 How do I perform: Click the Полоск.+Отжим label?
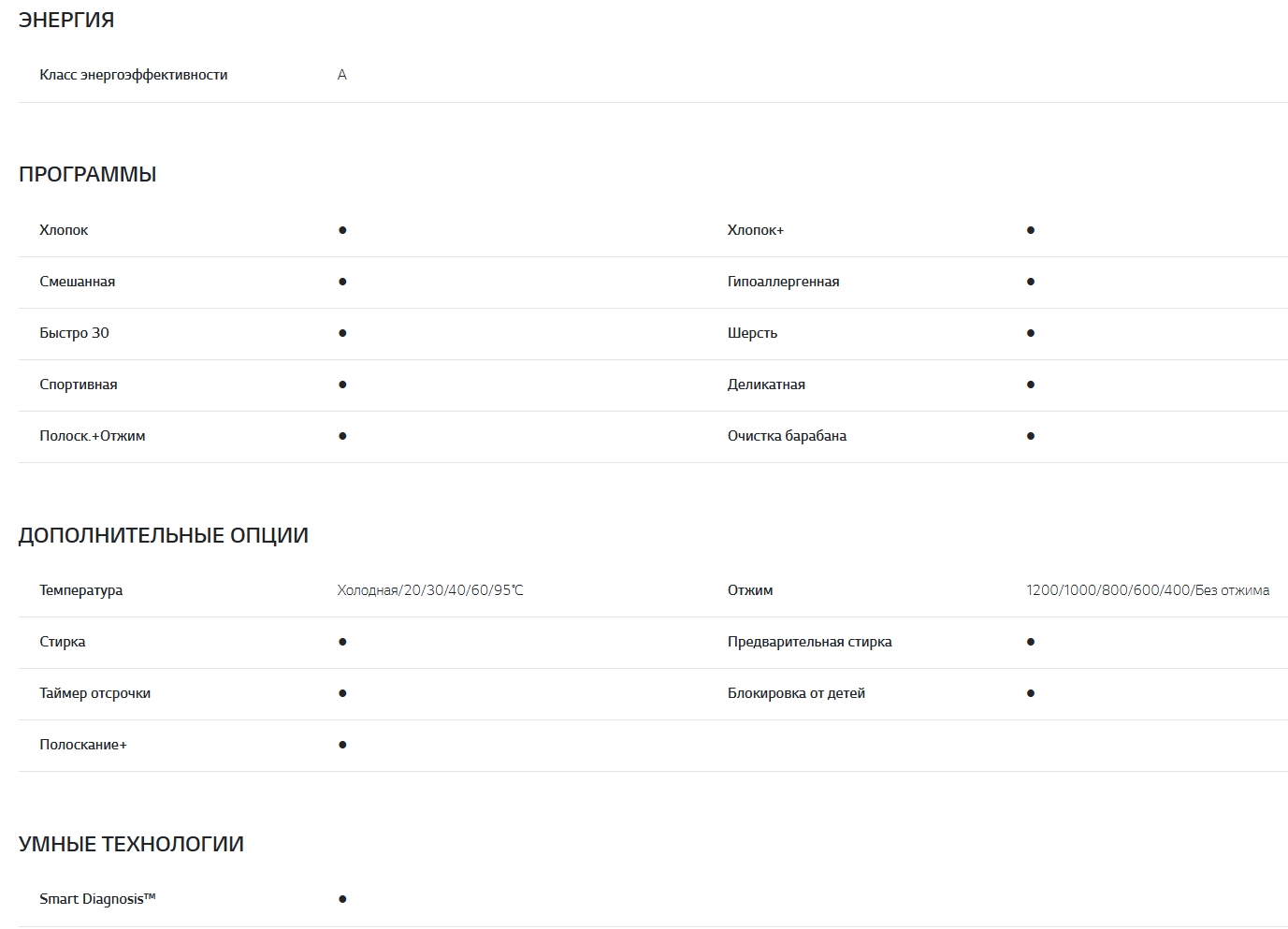coord(93,436)
